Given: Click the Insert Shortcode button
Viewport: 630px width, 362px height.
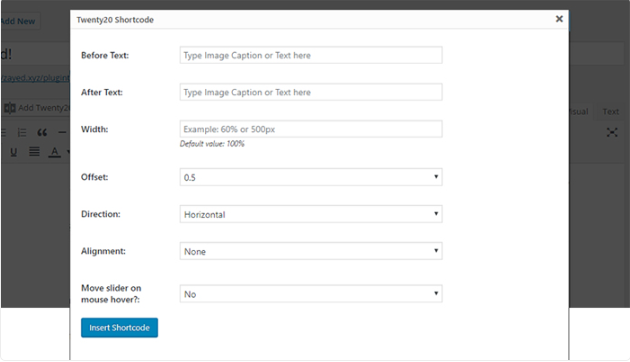Looking at the screenshot, I should pyautogui.click(x=119, y=327).
